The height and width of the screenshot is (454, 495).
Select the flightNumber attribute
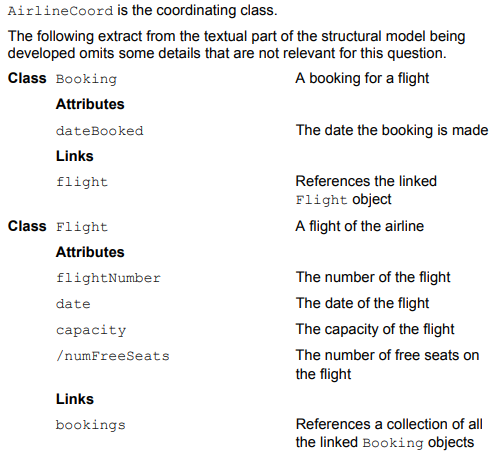[108, 278]
